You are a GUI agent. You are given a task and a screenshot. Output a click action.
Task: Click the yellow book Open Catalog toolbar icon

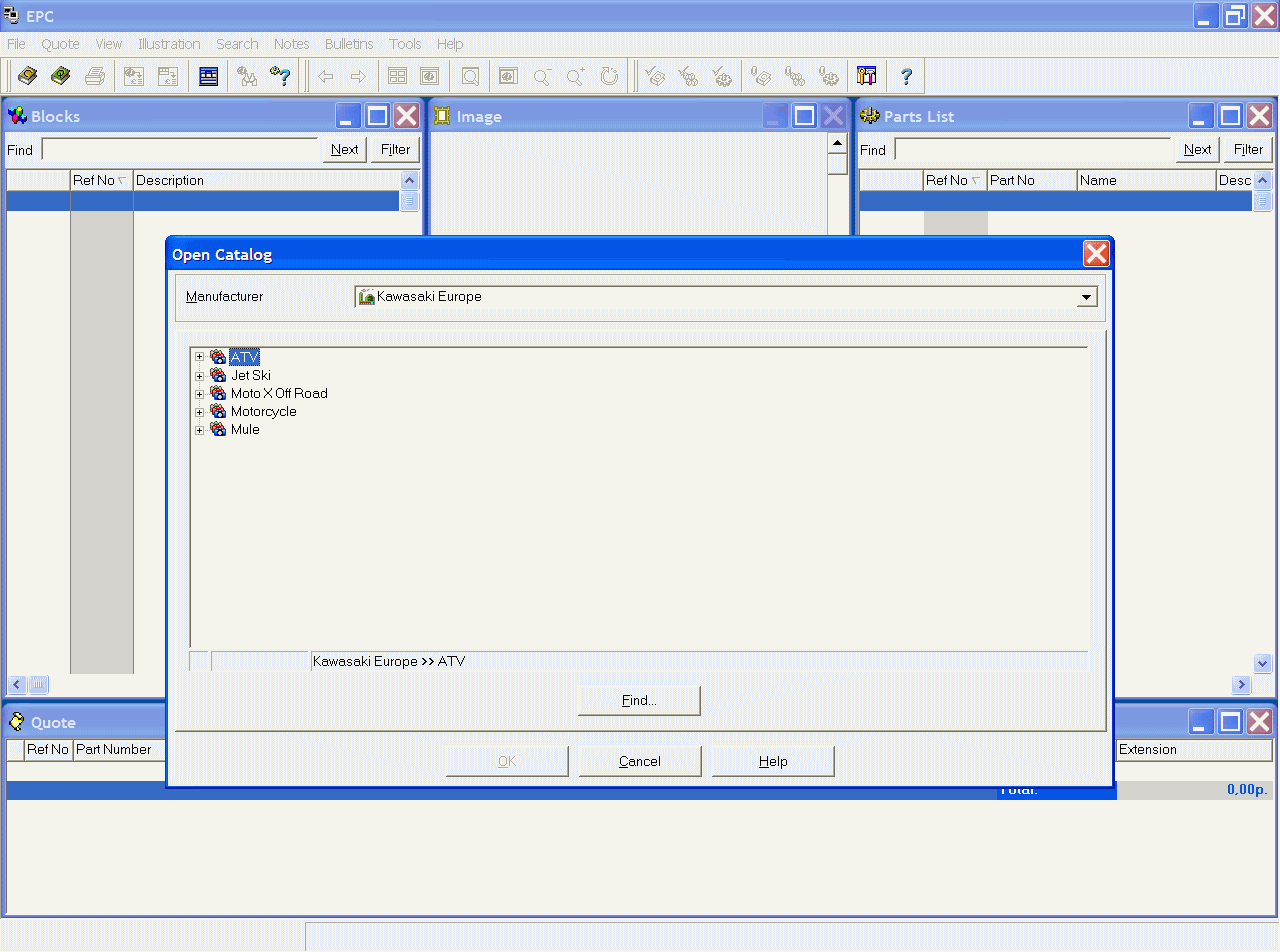coord(28,76)
